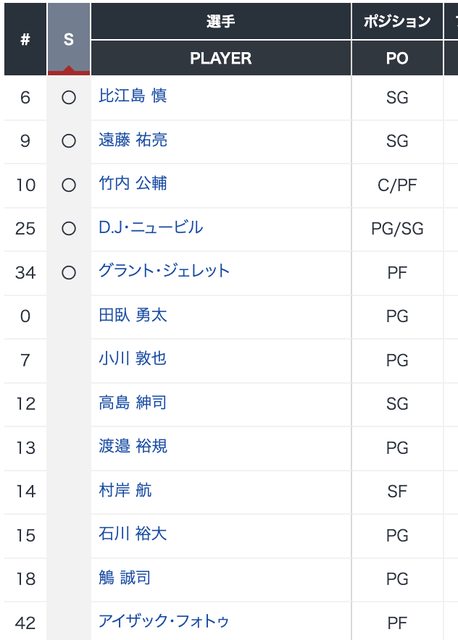View 渡邉 裕規 player details

coord(133,446)
